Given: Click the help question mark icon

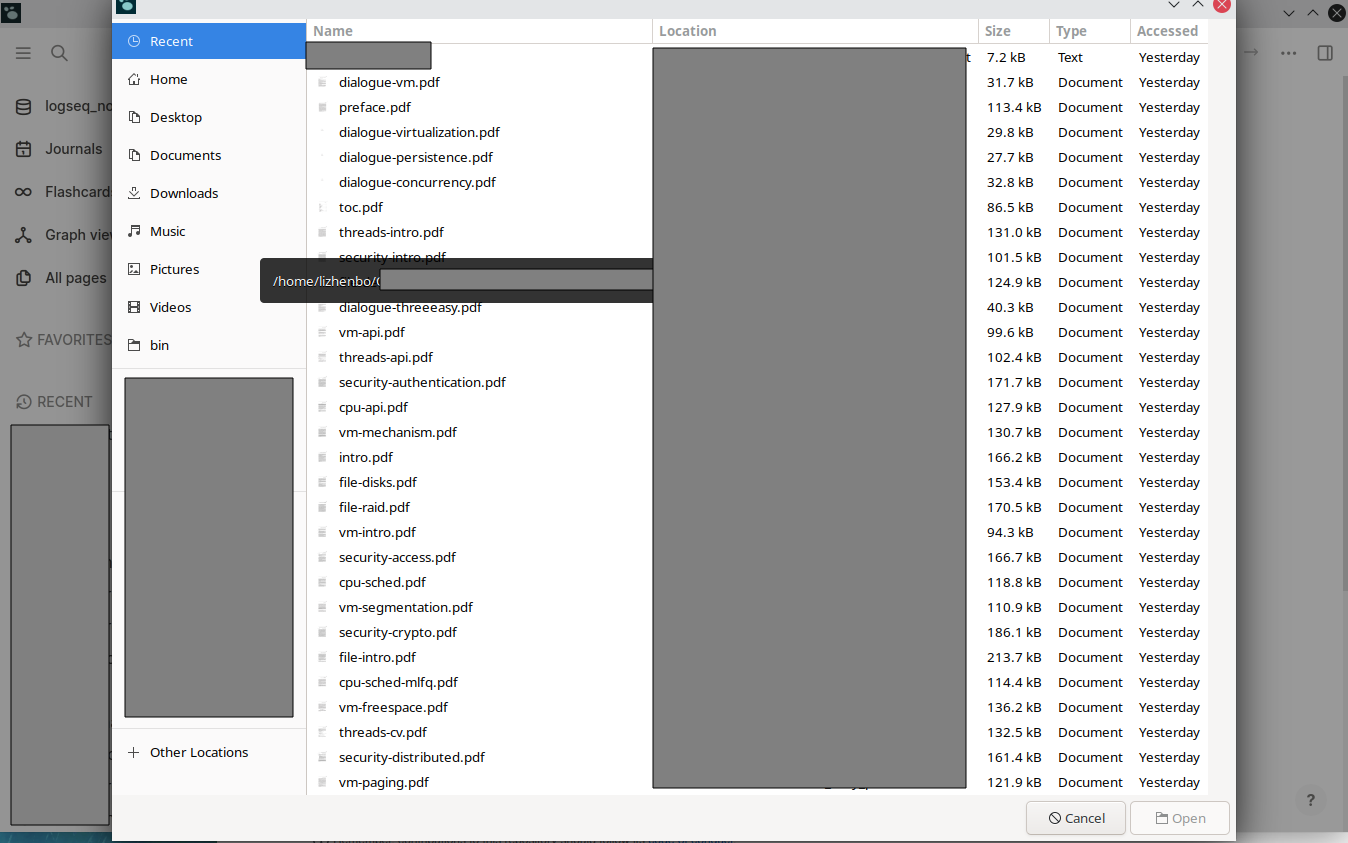Looking at the screenshot, I should click(1310, 800).
